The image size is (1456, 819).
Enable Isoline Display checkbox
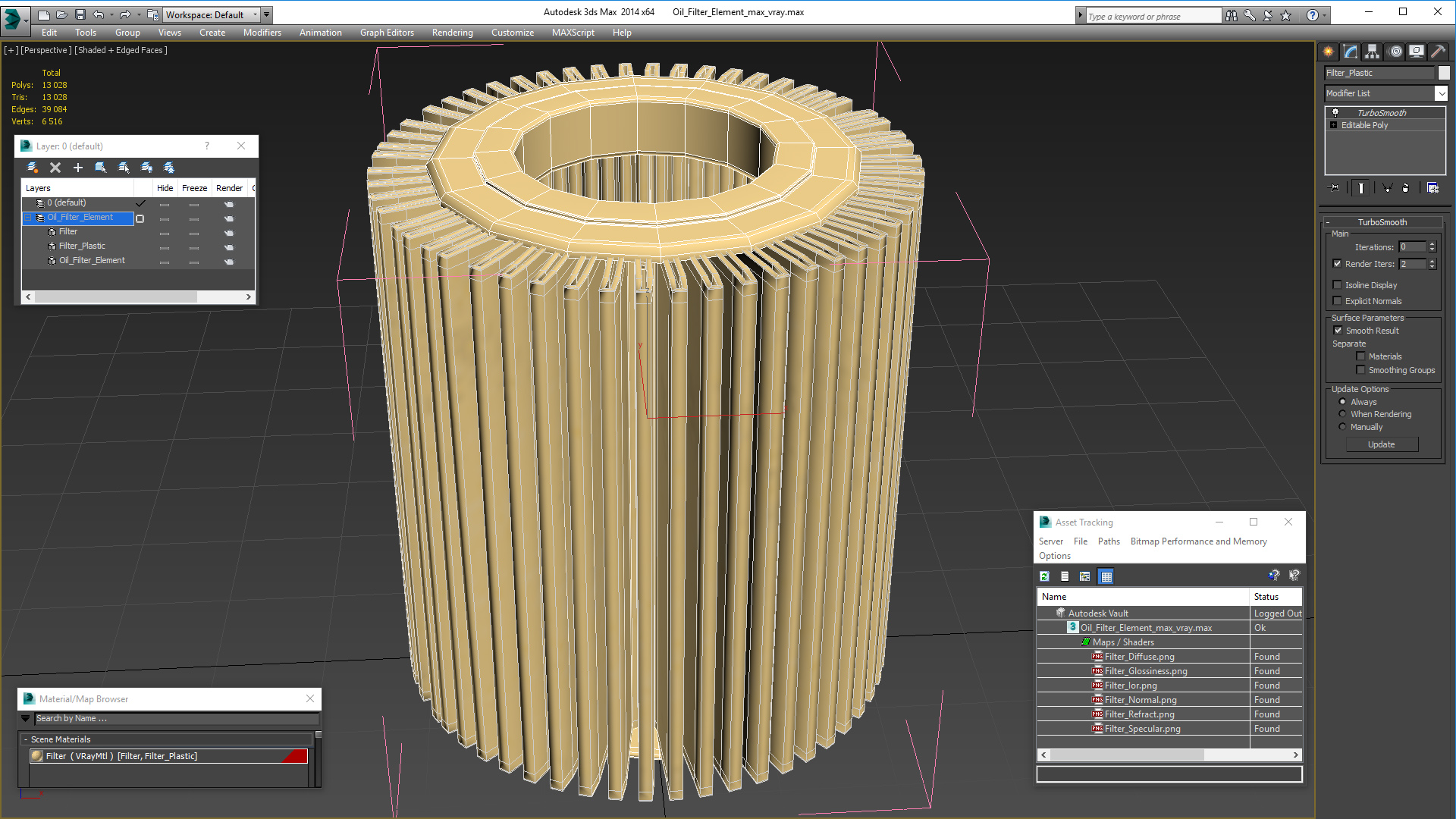coord(1337,285)
